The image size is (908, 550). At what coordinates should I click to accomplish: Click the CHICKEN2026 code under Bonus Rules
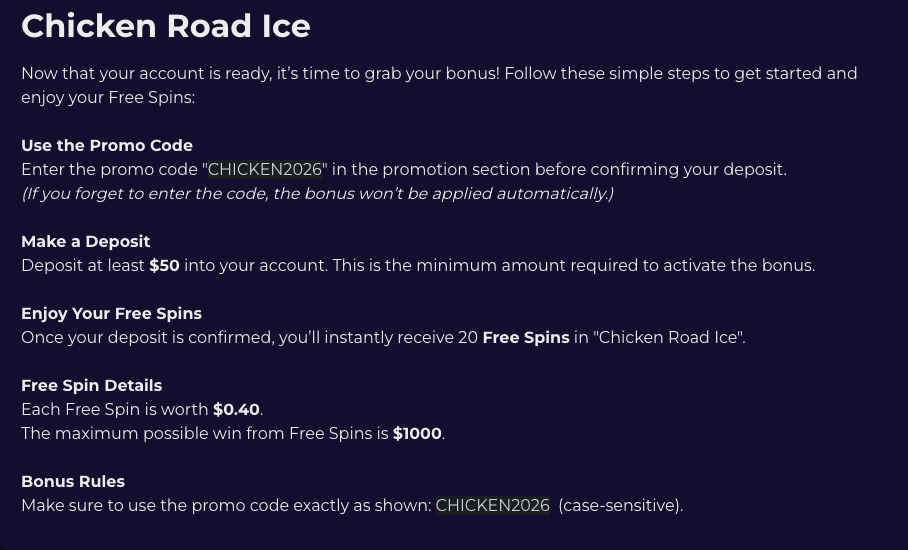click(492, 506)
